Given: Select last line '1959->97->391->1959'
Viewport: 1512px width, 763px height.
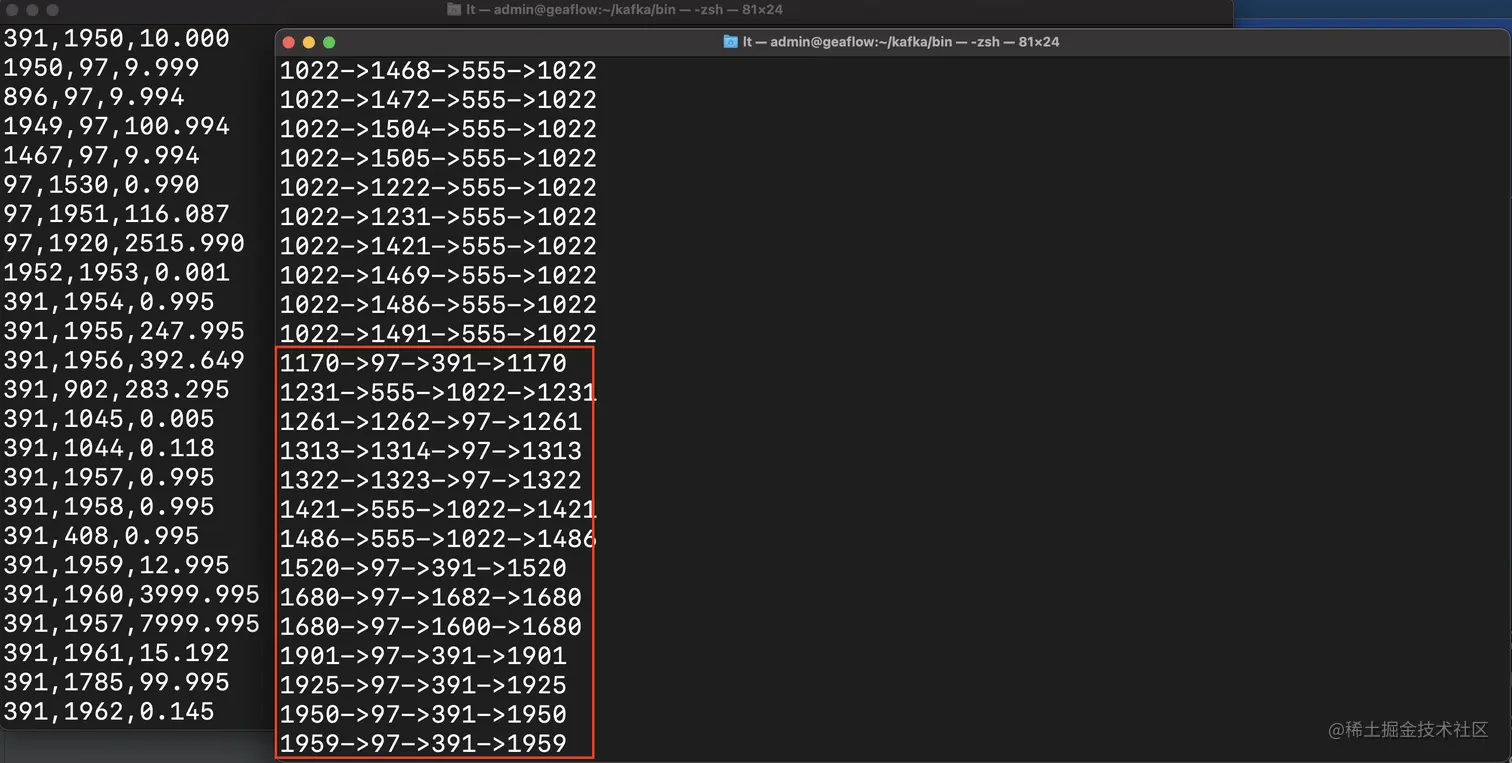Looking at the screenshot, I should click(x=423, y=743).
